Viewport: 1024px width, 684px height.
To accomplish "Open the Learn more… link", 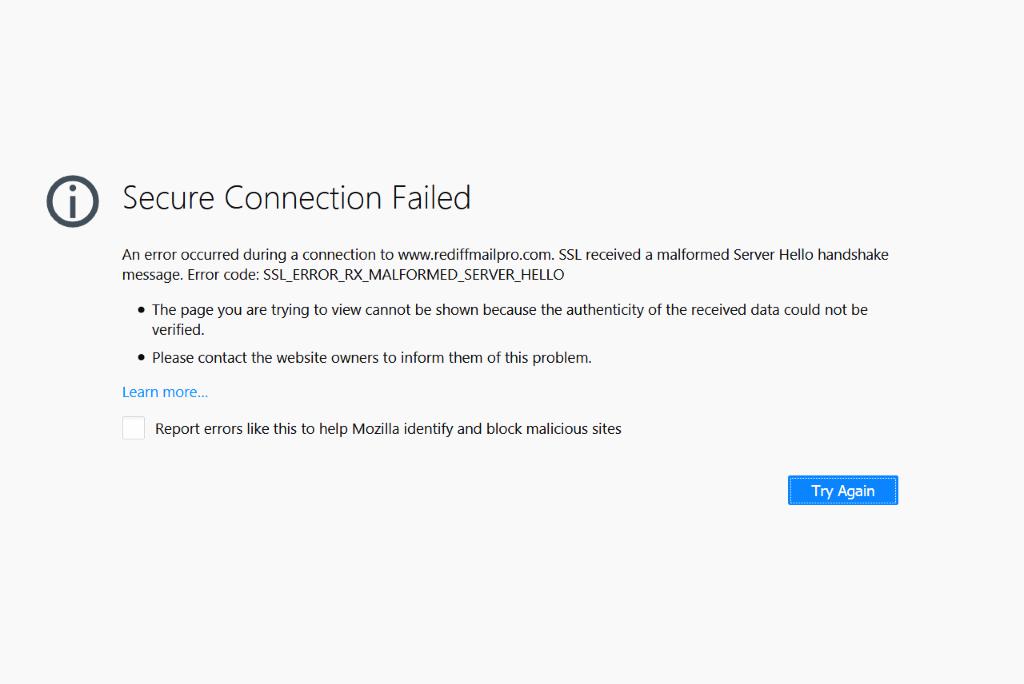I will point(165,392).
